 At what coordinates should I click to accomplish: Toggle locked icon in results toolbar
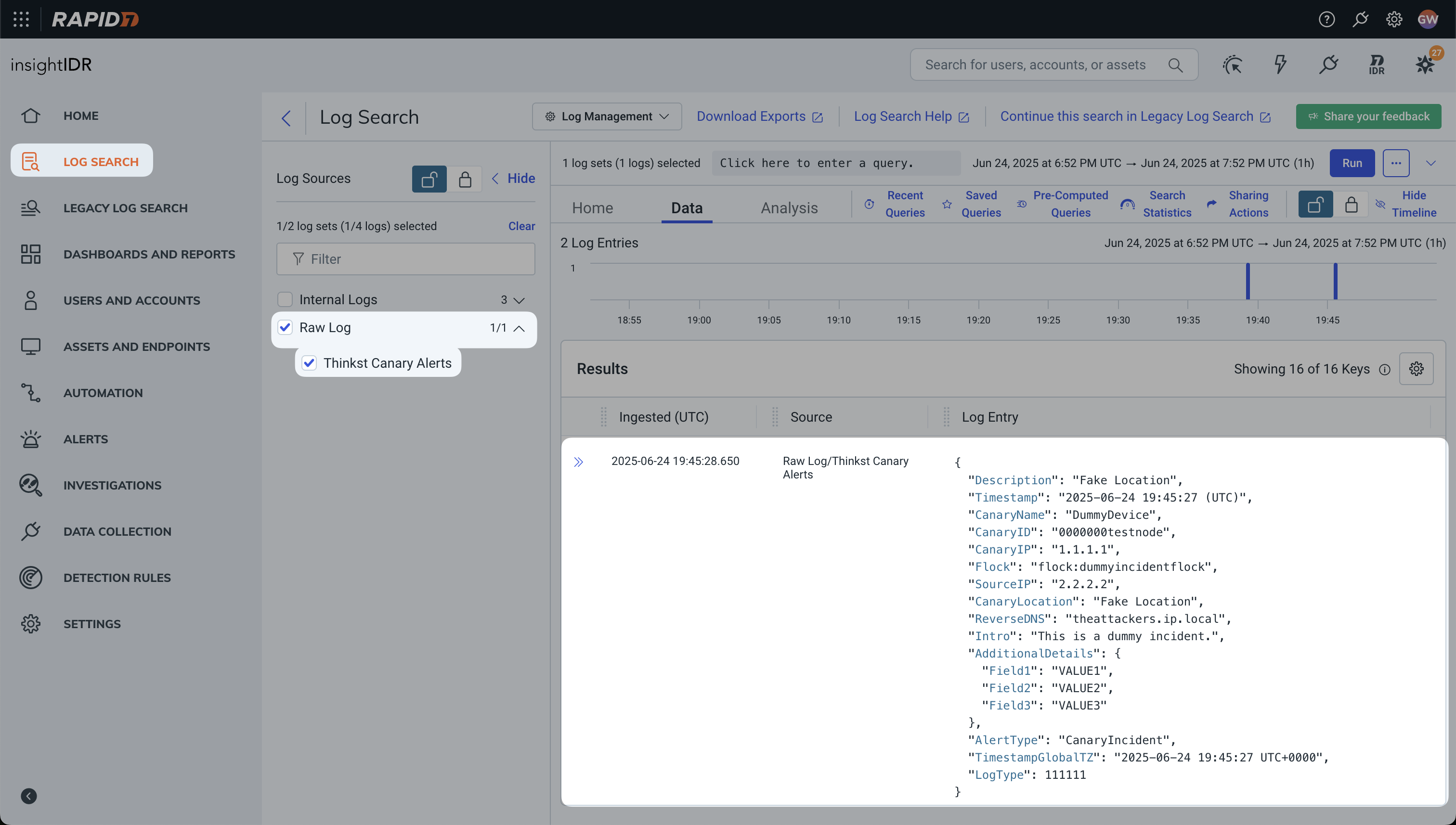tap(1351, 204)
